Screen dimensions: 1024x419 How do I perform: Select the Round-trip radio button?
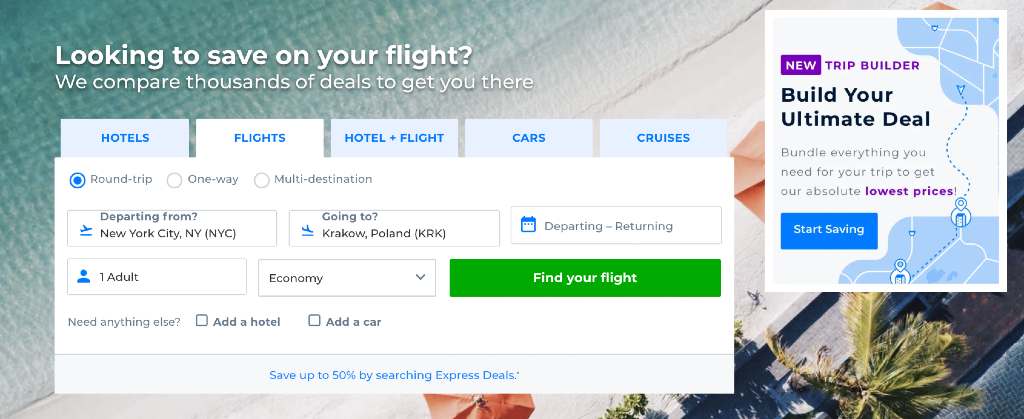[x=77, y=180]
